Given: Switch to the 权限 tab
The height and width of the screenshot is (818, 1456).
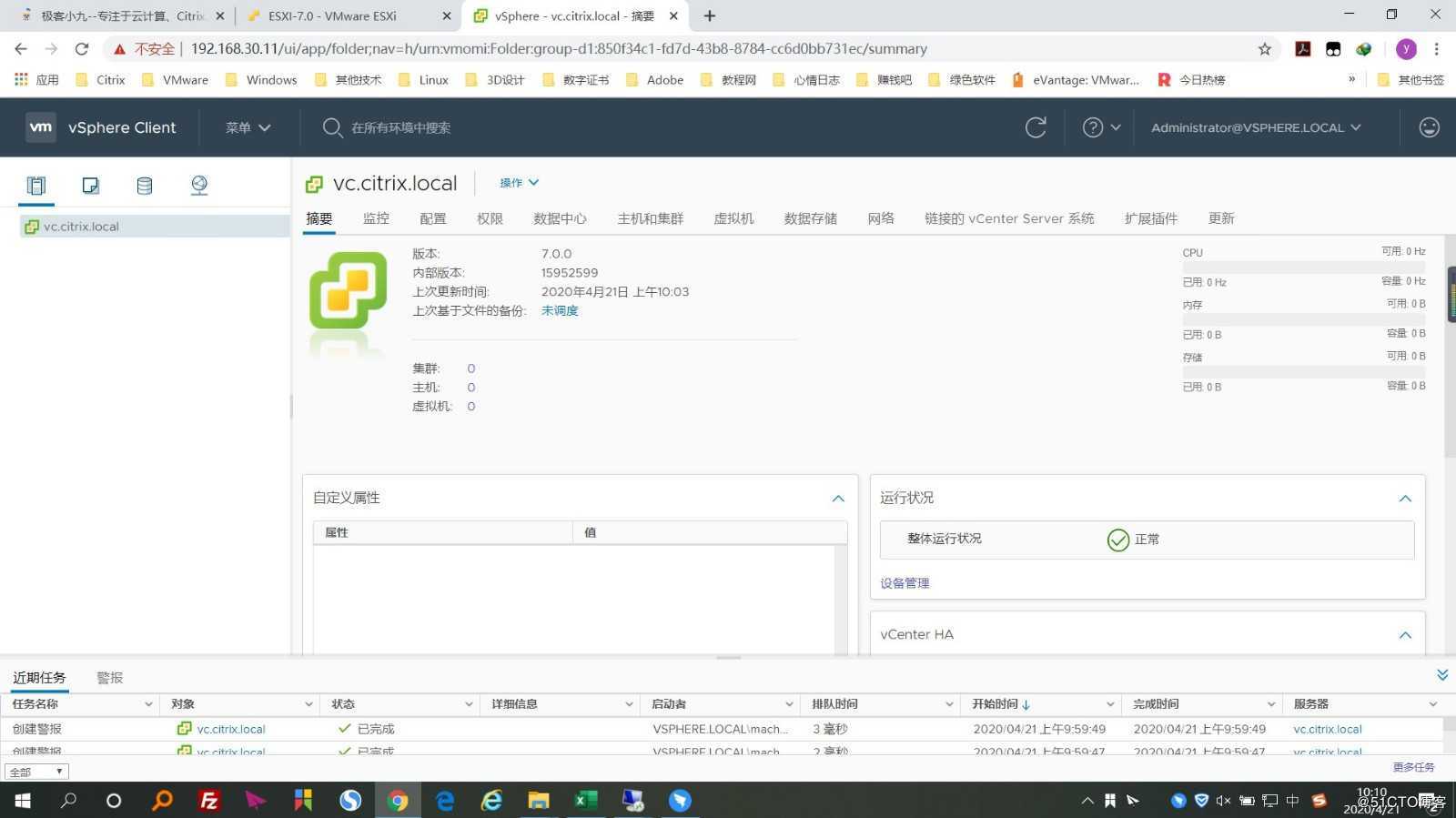Looking at the screenshot, I should (490, 218).
